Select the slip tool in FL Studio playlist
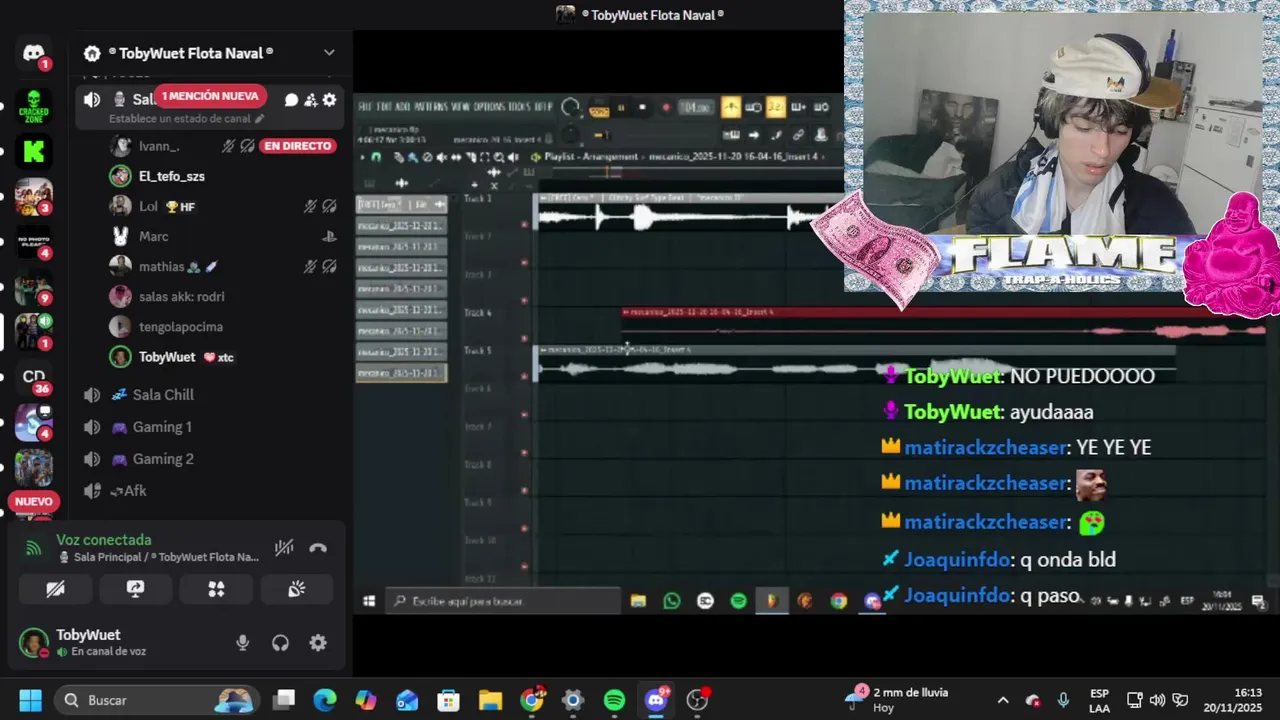Screen dimensions: 1280x720 click(456, 158)
